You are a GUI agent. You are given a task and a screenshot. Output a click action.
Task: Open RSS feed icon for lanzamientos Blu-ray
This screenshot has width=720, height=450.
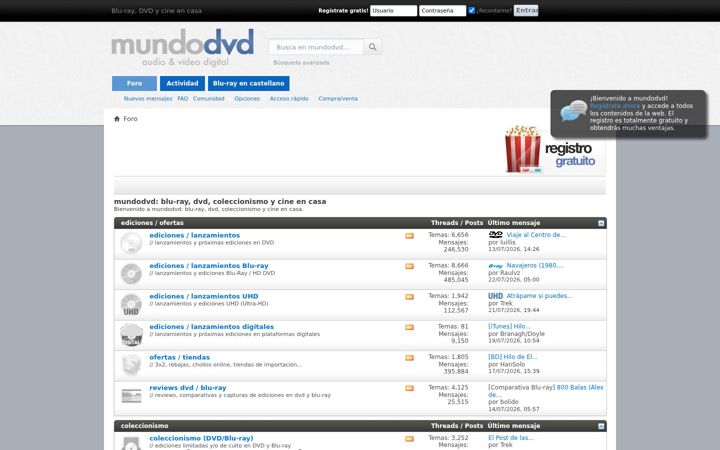click(x=409, y=266)
